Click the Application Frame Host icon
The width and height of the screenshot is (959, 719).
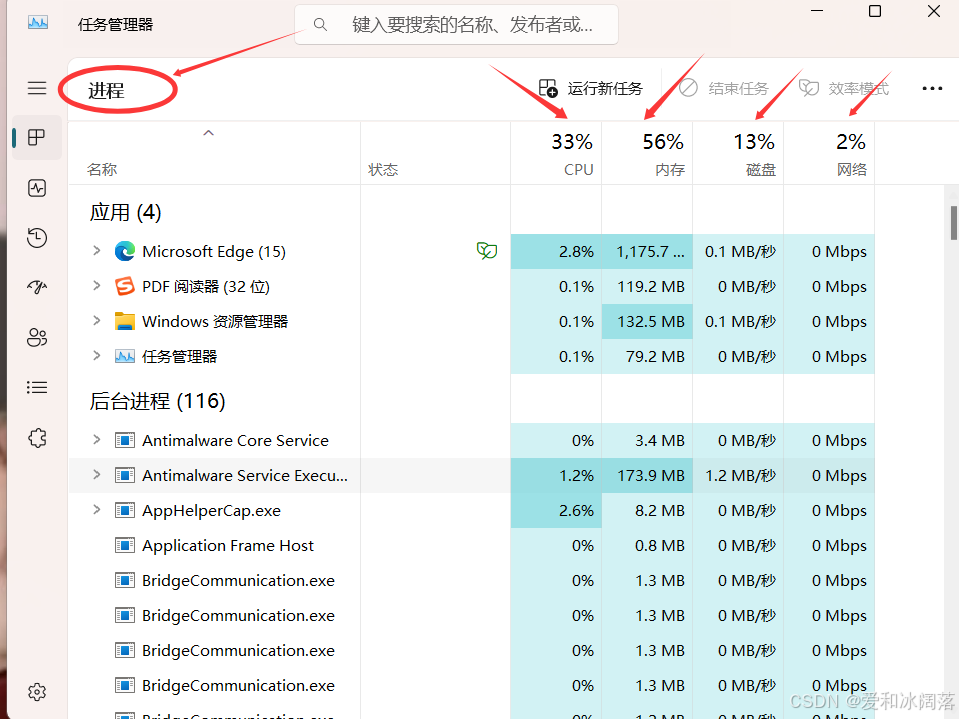(125, 545)
